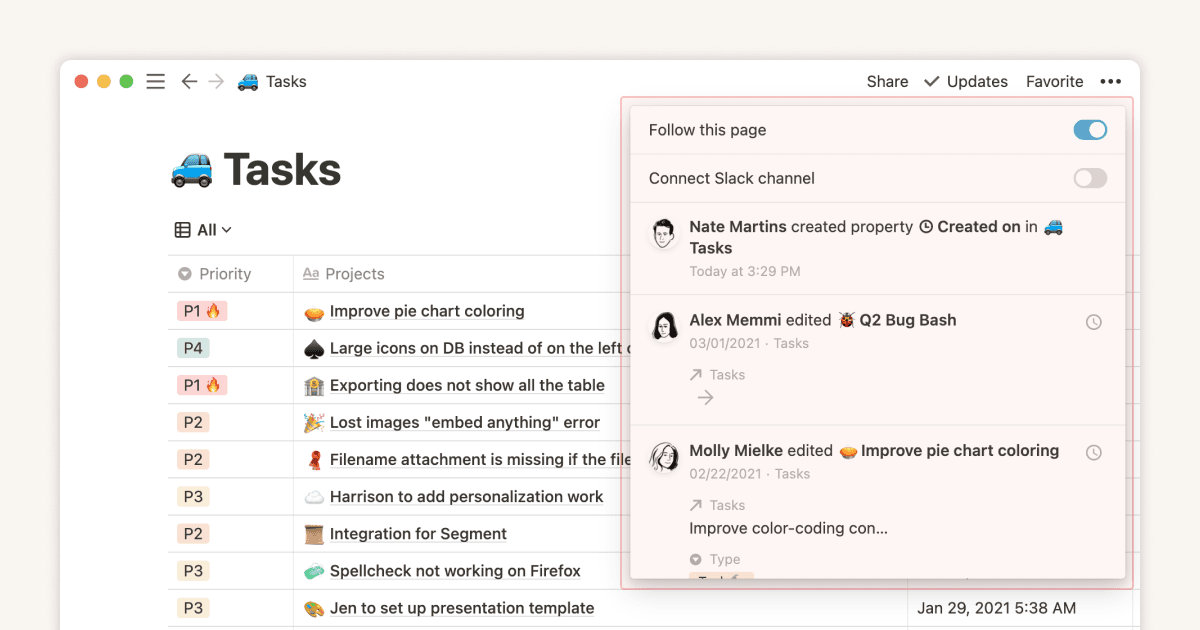Click Favorite in the top bar
The height and width of the screenshot is (630, 1200).
point(1054,81)
